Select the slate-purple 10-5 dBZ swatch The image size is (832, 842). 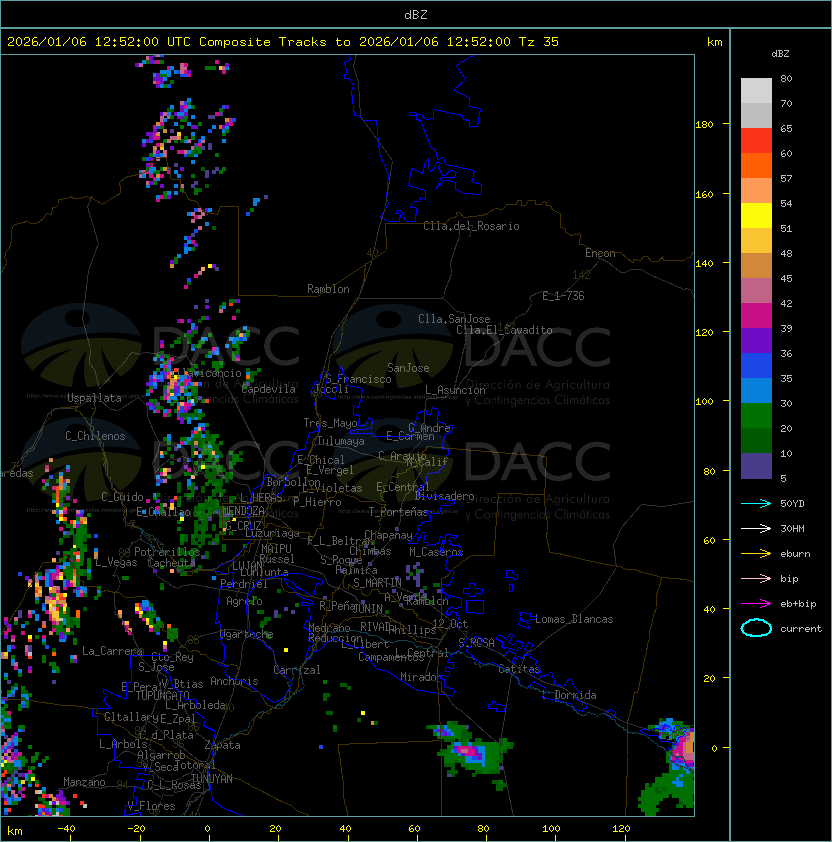pos(756,466)
